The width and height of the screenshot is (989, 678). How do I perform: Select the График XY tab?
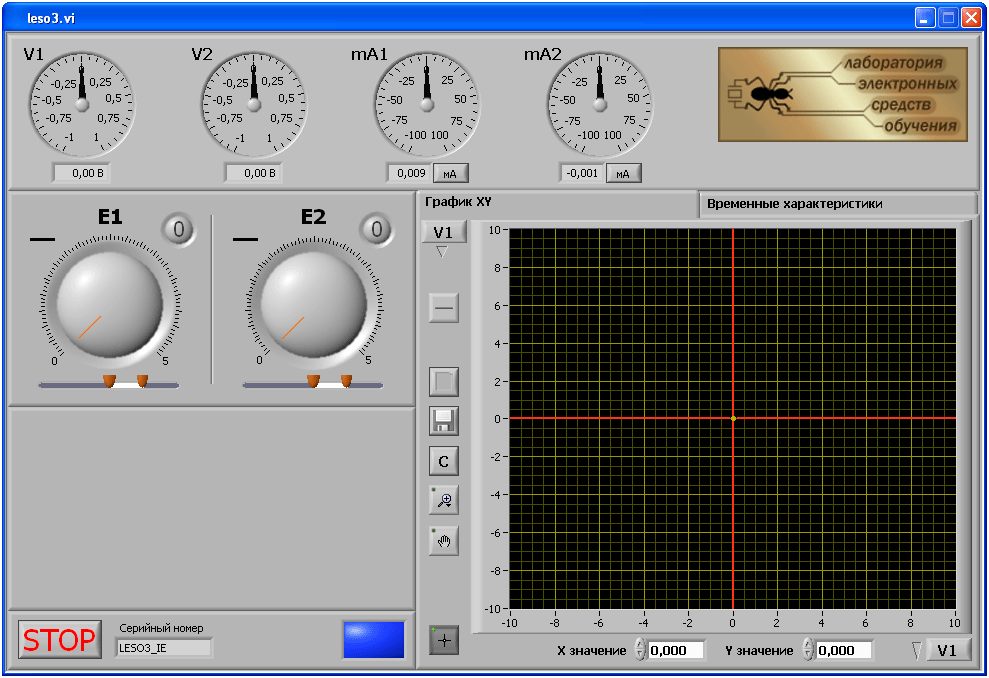(x=459, y=202)
